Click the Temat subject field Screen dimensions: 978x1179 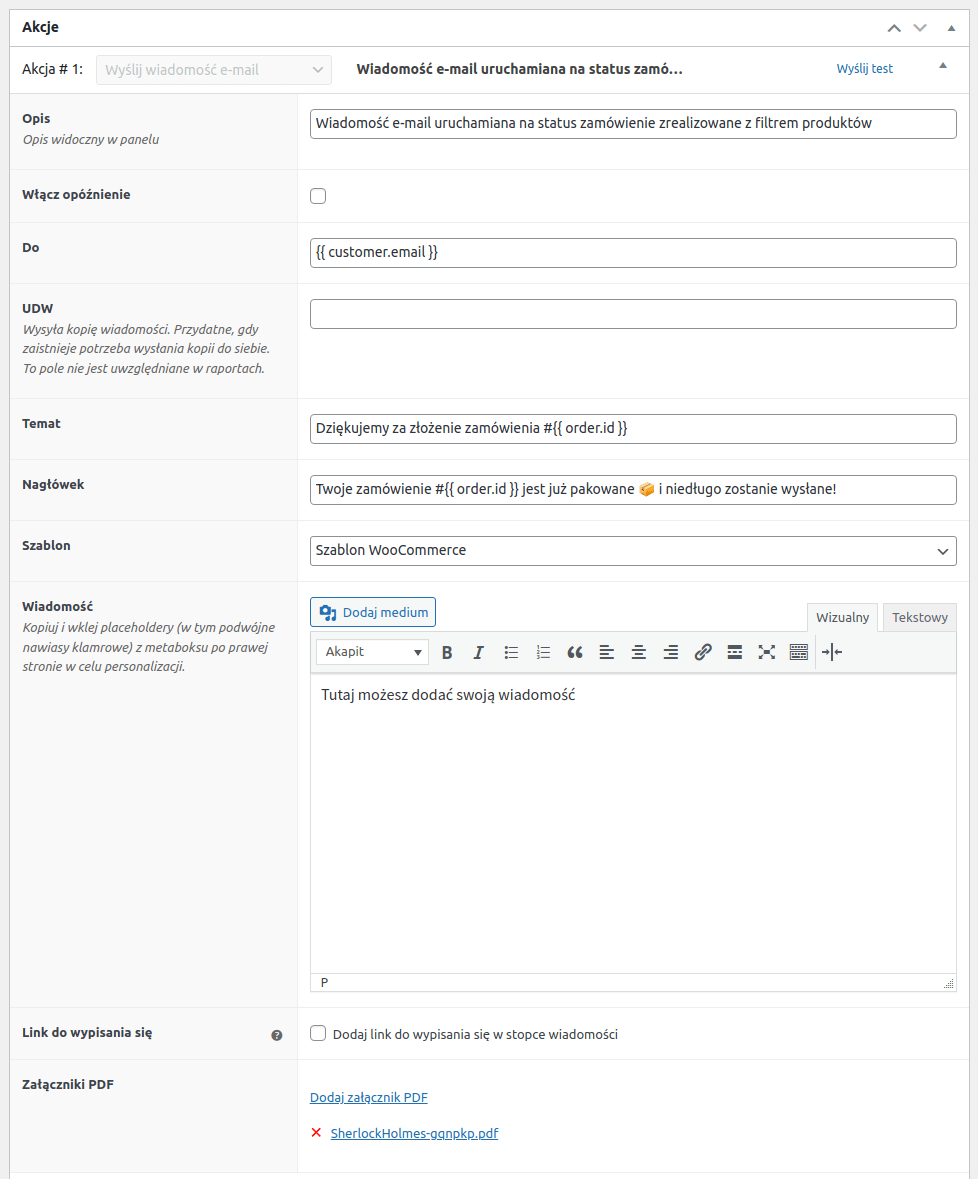(x=633, y=429)
